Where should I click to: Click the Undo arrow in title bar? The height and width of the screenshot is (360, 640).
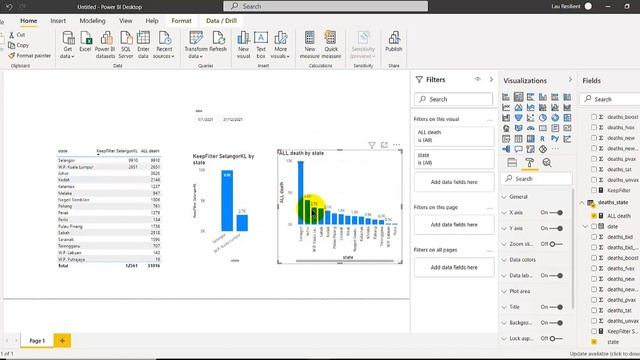pyautogui.click(x=9, y=7)
